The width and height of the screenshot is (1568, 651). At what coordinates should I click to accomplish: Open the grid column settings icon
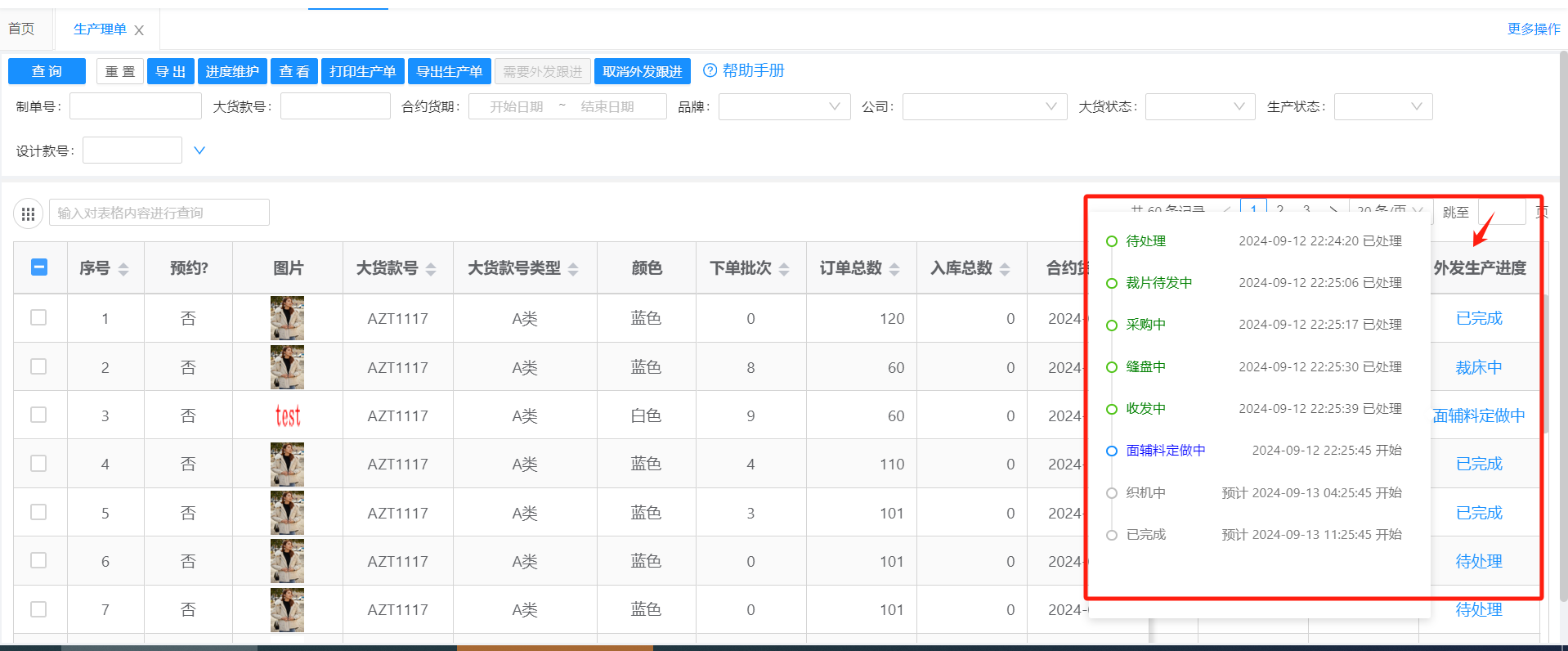tap(28, 213)
